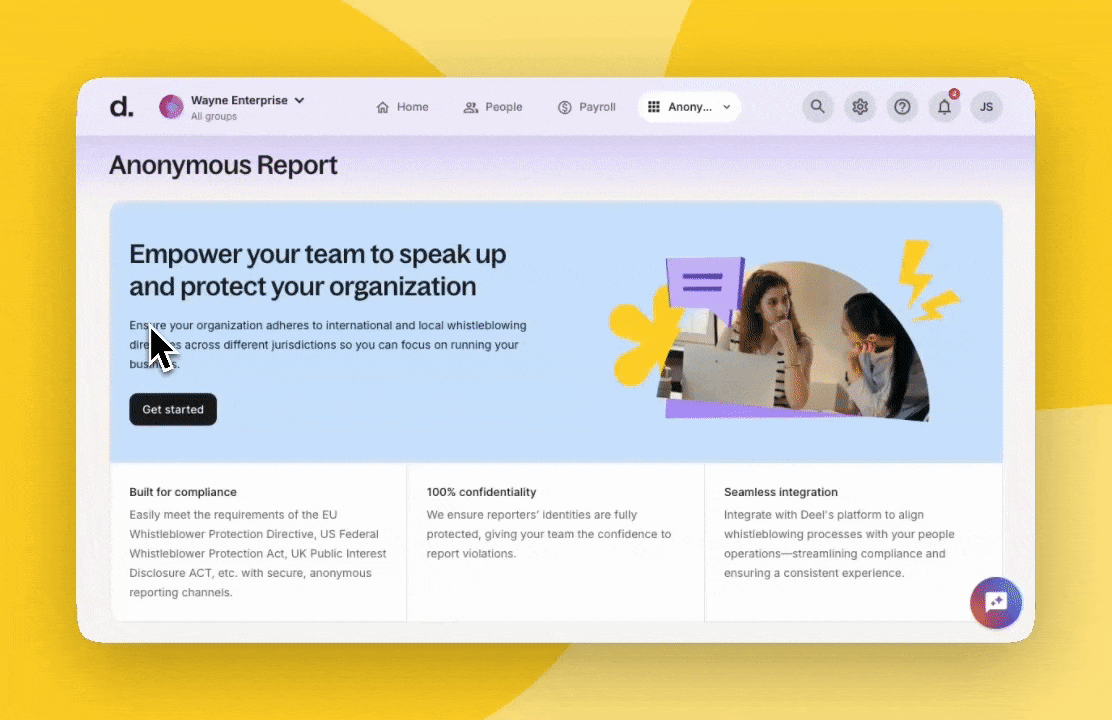The width and height of the screenshot is (1112, 720).
Task: Click the help question mark icon
Action: [x=902, y=107]
